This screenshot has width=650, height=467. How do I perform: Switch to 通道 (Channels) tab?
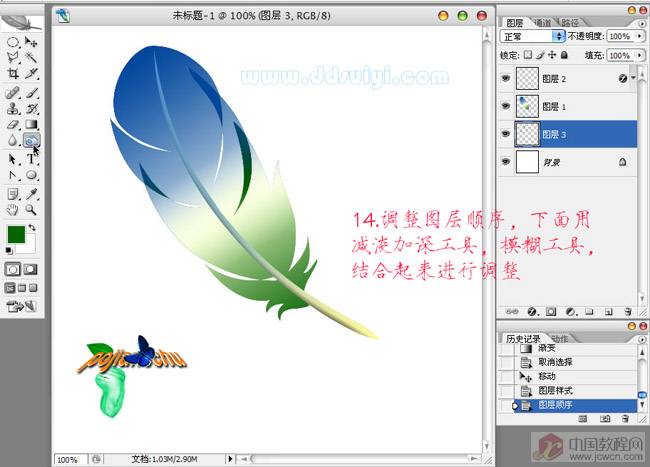[x=543, y=23]
